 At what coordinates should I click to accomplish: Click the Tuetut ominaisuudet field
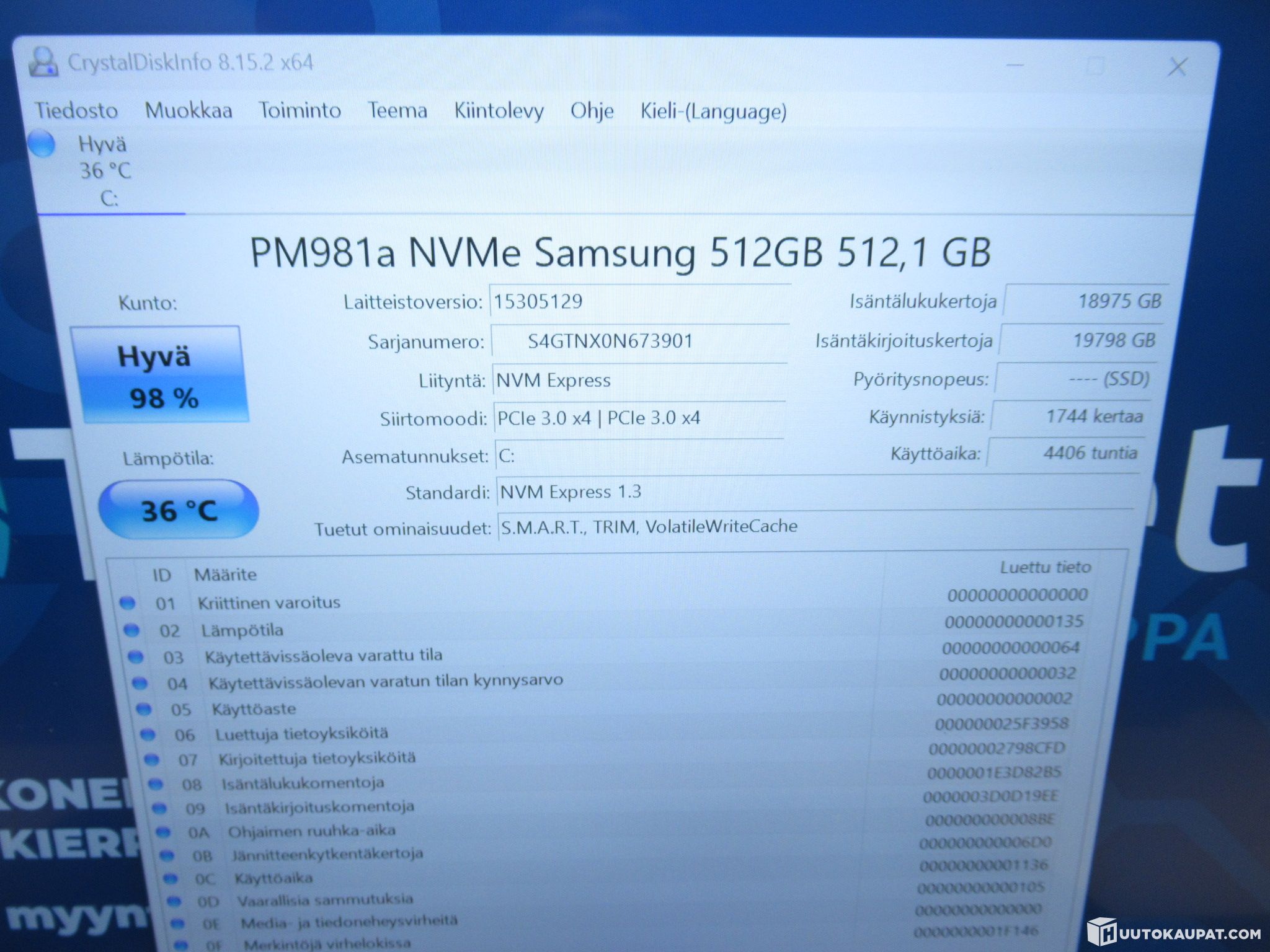[815, 526]
